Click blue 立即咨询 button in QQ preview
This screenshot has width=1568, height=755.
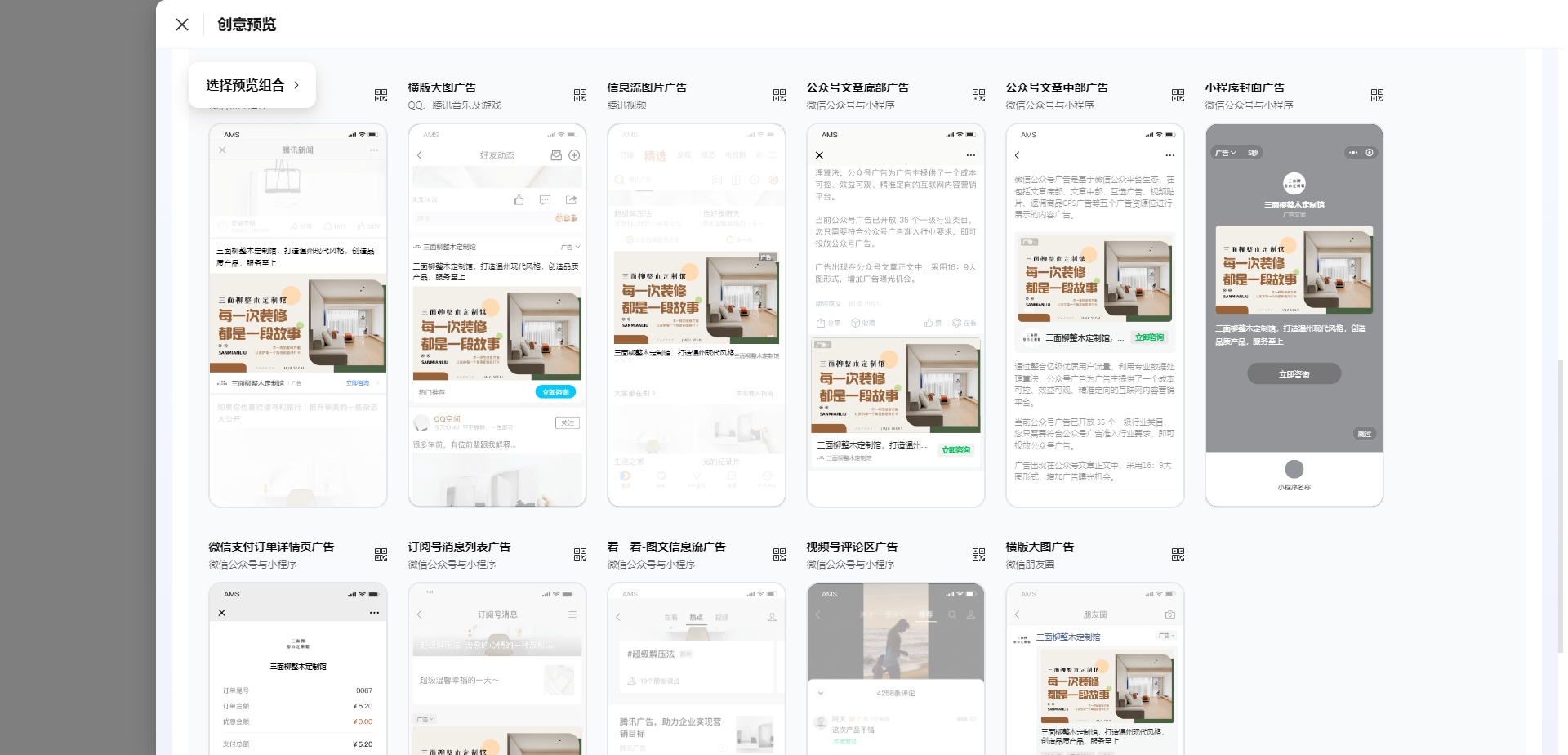click(555, 392)
